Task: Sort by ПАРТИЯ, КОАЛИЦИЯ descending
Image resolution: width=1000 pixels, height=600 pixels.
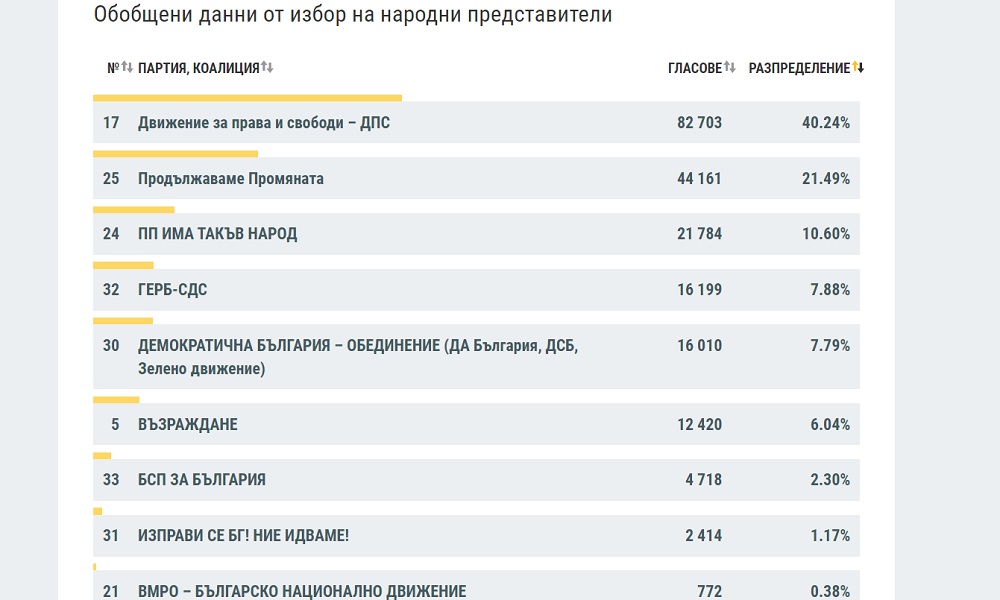Action: point(271,67)
